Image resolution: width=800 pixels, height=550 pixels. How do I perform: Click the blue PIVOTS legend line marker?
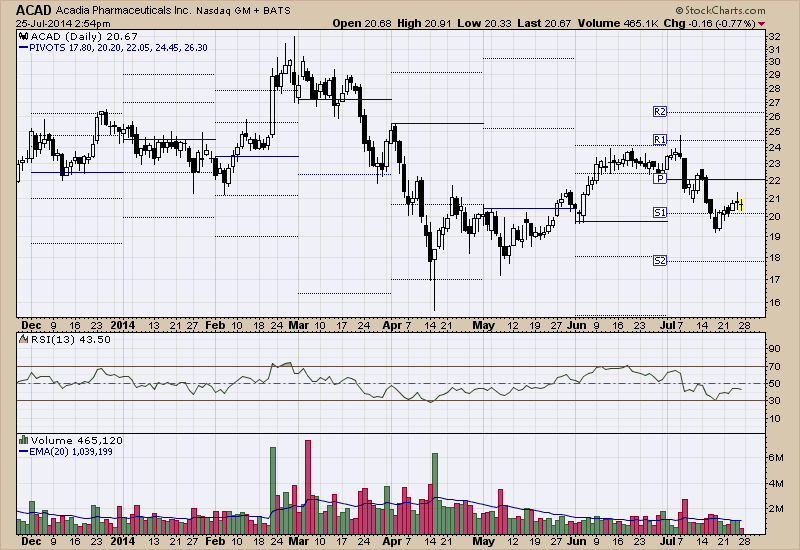23,48
